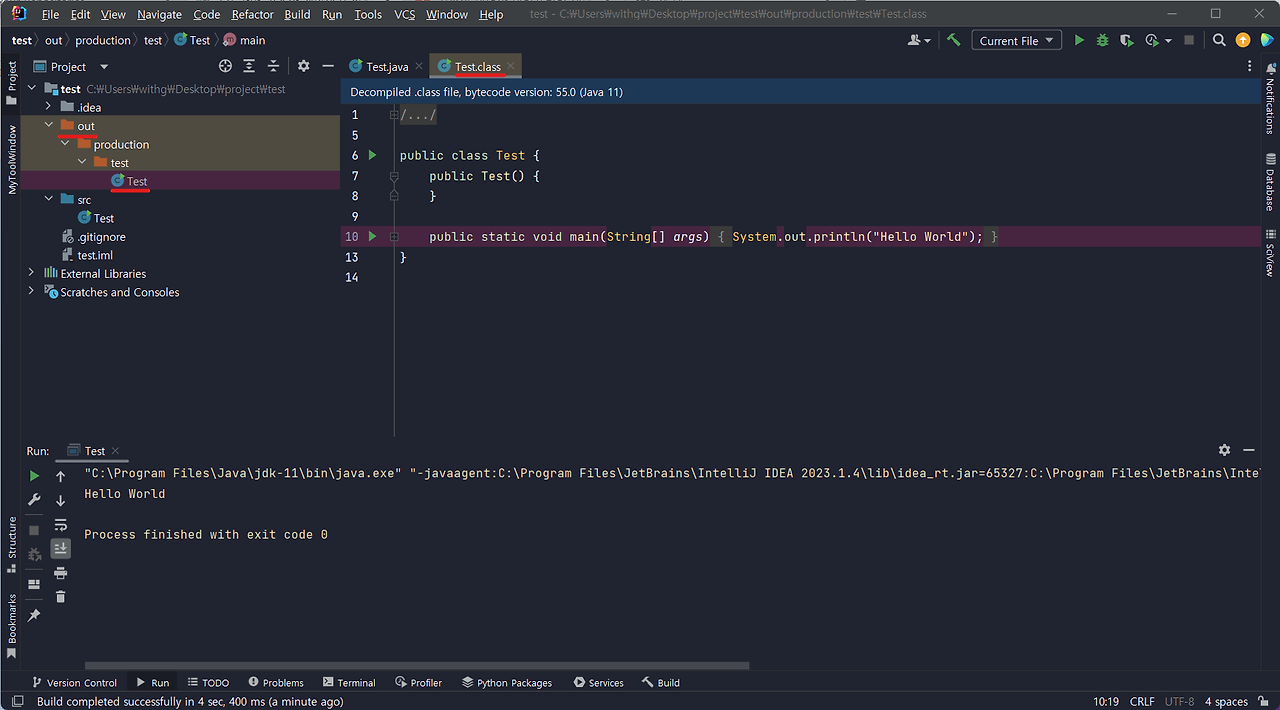This screenshot has width=1280, height=710.
Task: Expand External Libraries node
Action: click(31, 273)
